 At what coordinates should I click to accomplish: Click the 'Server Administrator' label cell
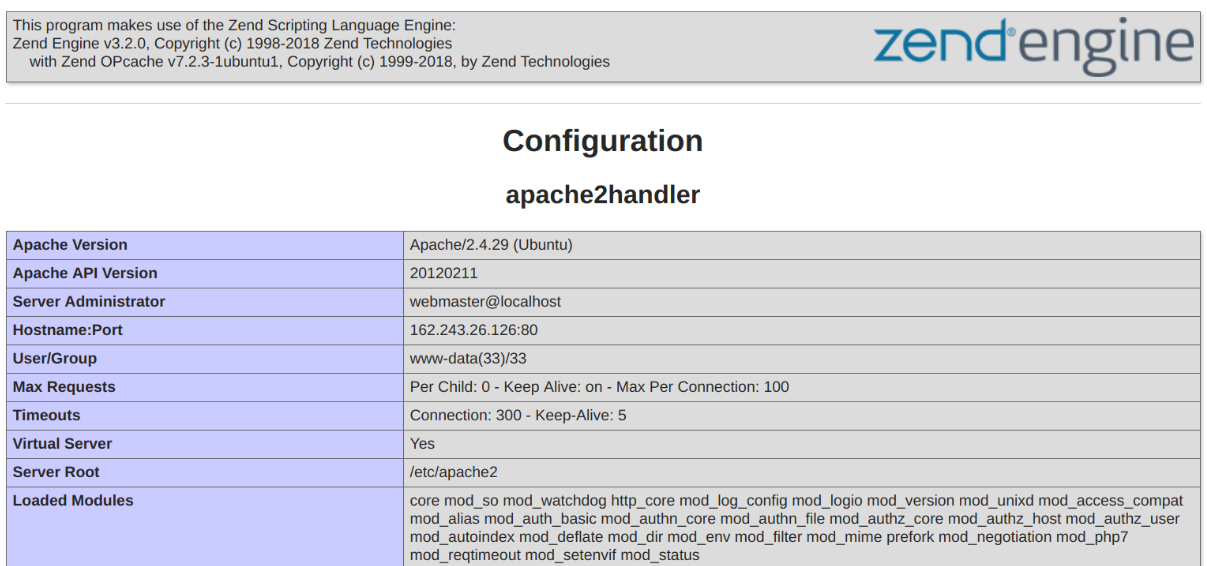[205, 302]
